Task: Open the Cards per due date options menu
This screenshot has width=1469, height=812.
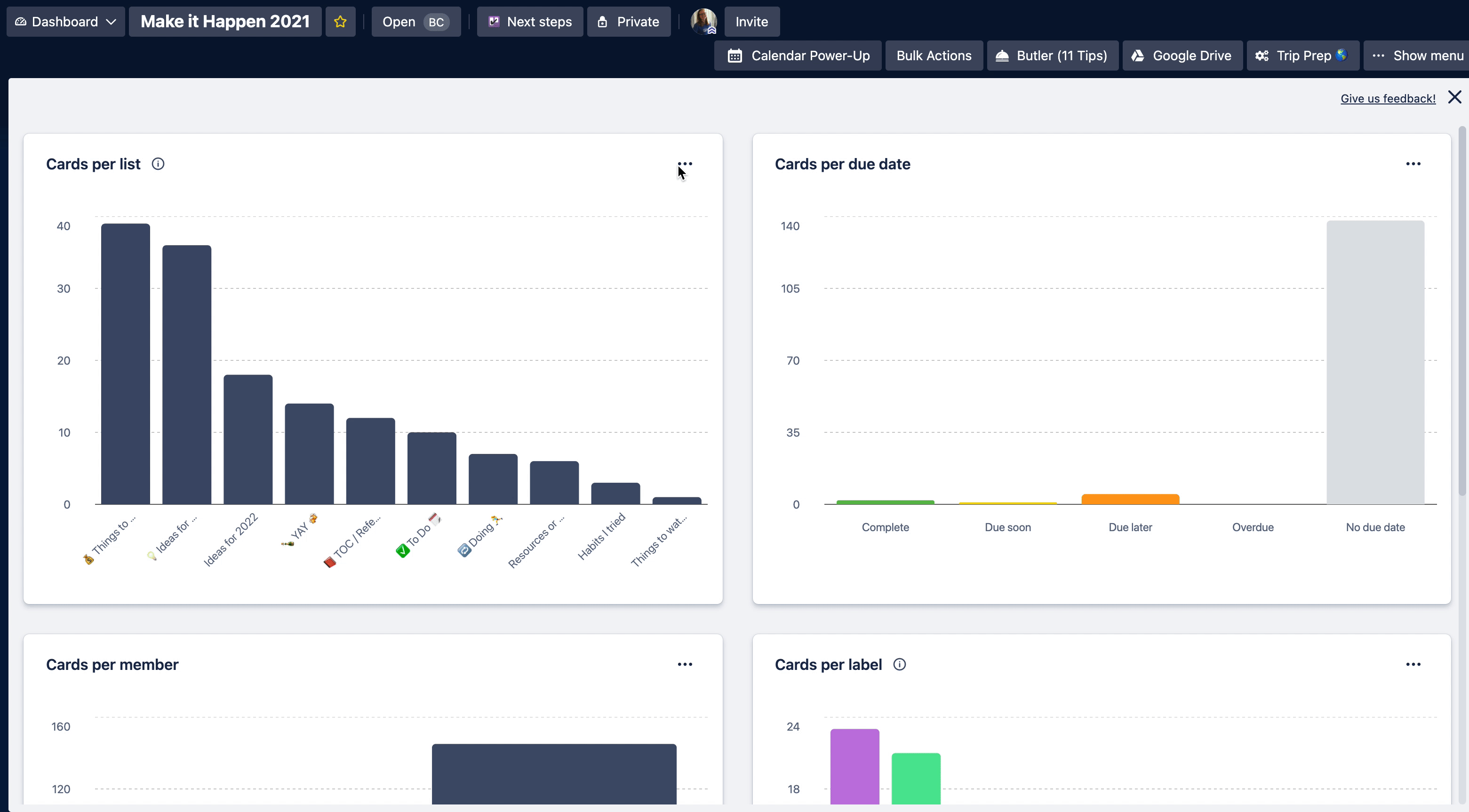Action: [1413, 164]
